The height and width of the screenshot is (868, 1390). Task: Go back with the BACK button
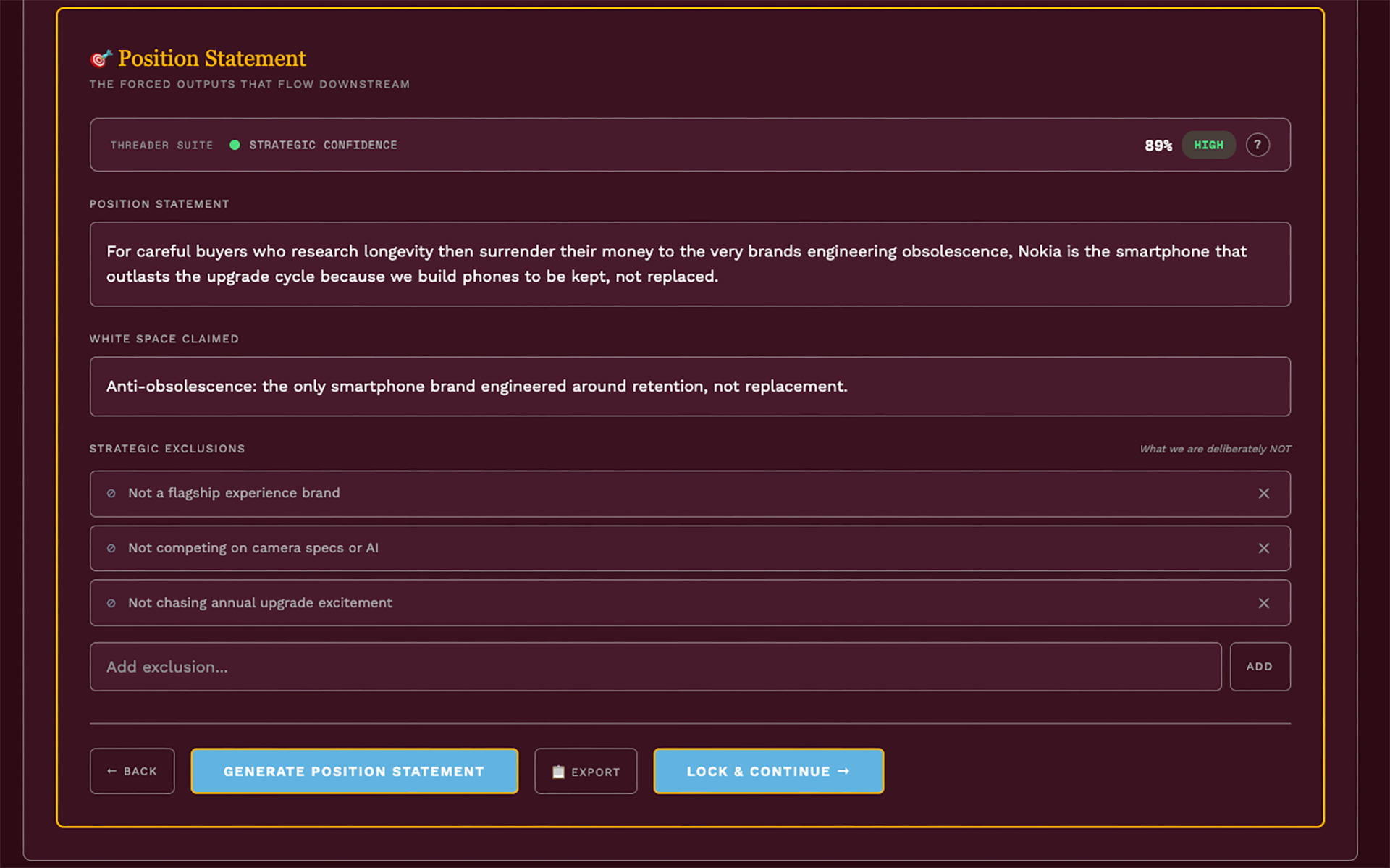(132, 771)
